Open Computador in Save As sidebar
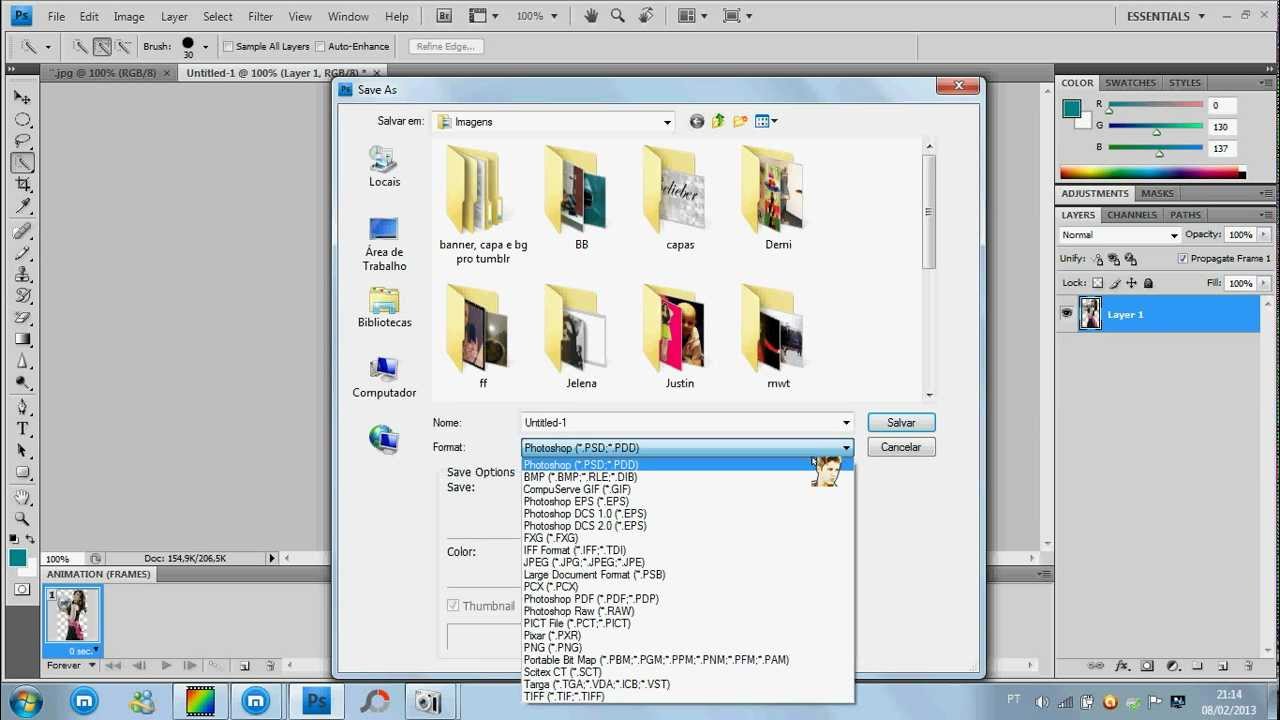1280x720 pixels. click(x=384, y=377)
